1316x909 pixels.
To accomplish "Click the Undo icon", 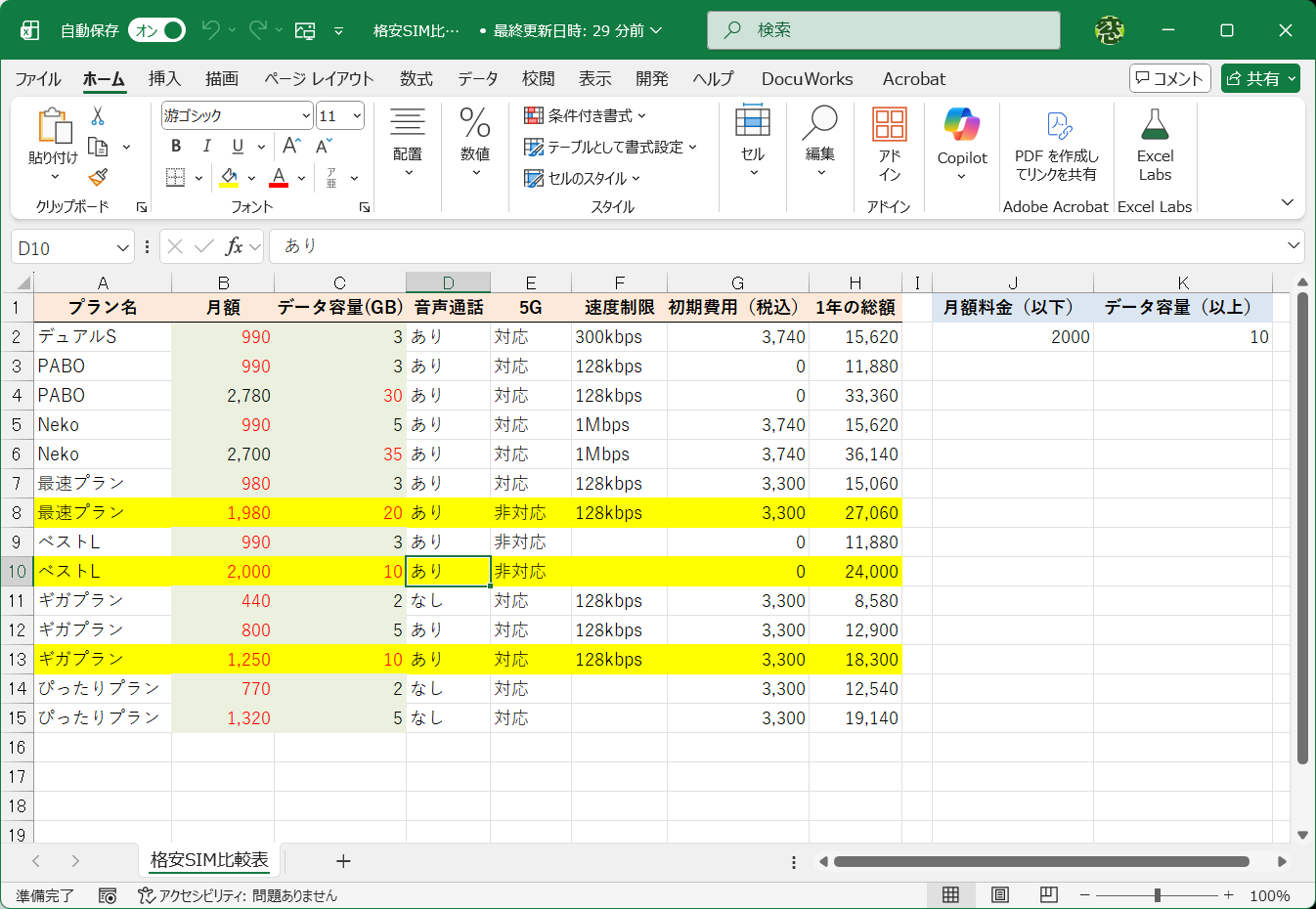I will (x=208, y=29).
